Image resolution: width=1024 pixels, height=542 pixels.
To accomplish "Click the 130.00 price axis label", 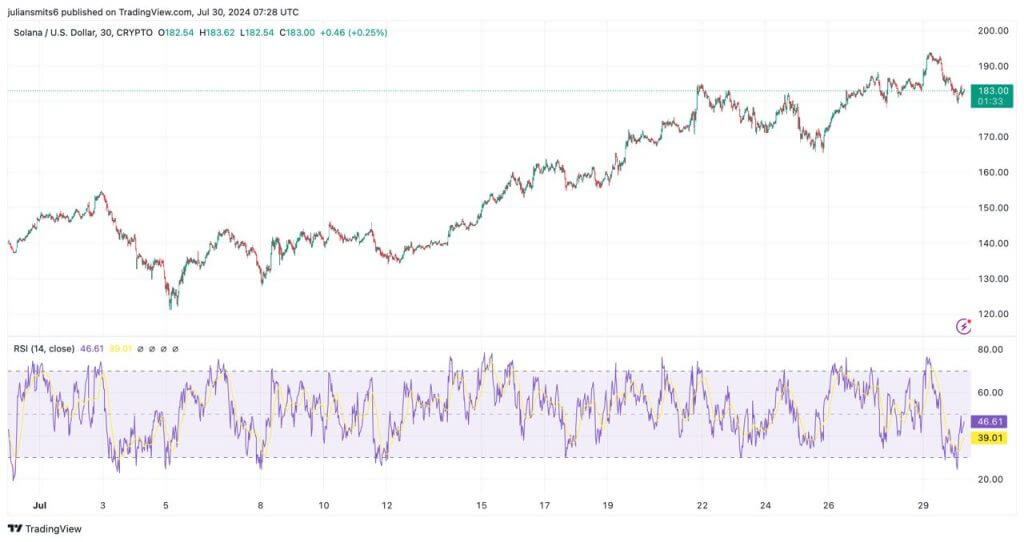I will 993,278.
